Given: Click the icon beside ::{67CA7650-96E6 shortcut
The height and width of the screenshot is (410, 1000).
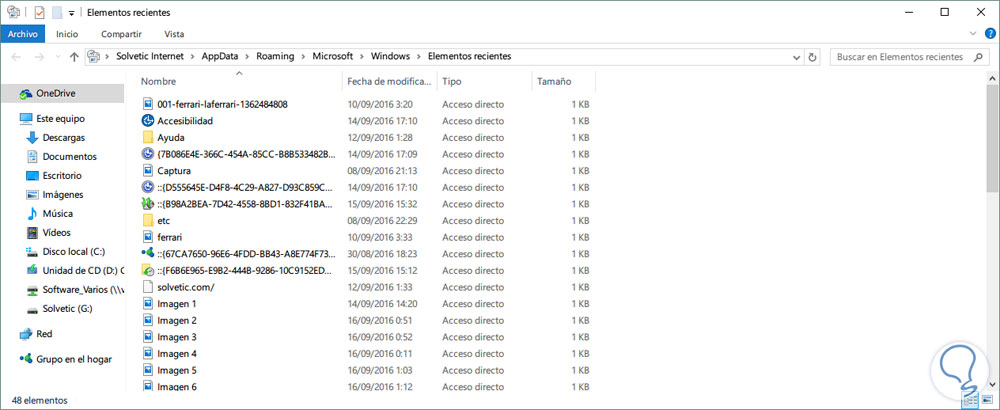Looking at the screenshot, I should pos(148,254).
